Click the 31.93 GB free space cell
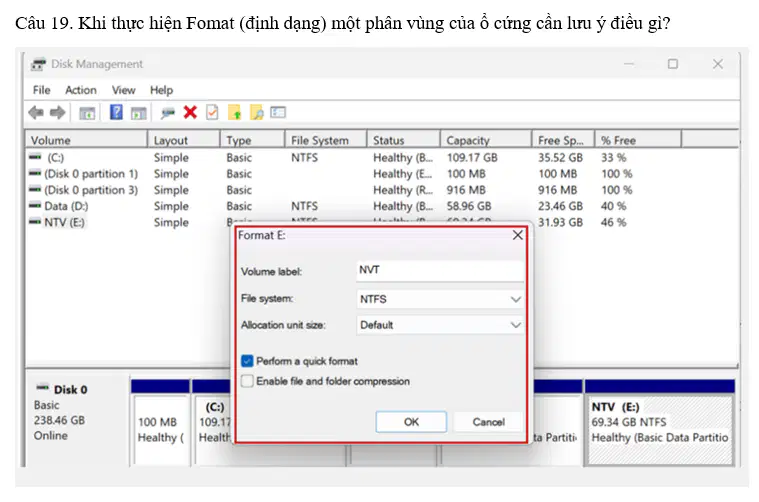Screen dimensions: 759x502 pos(560,222)
